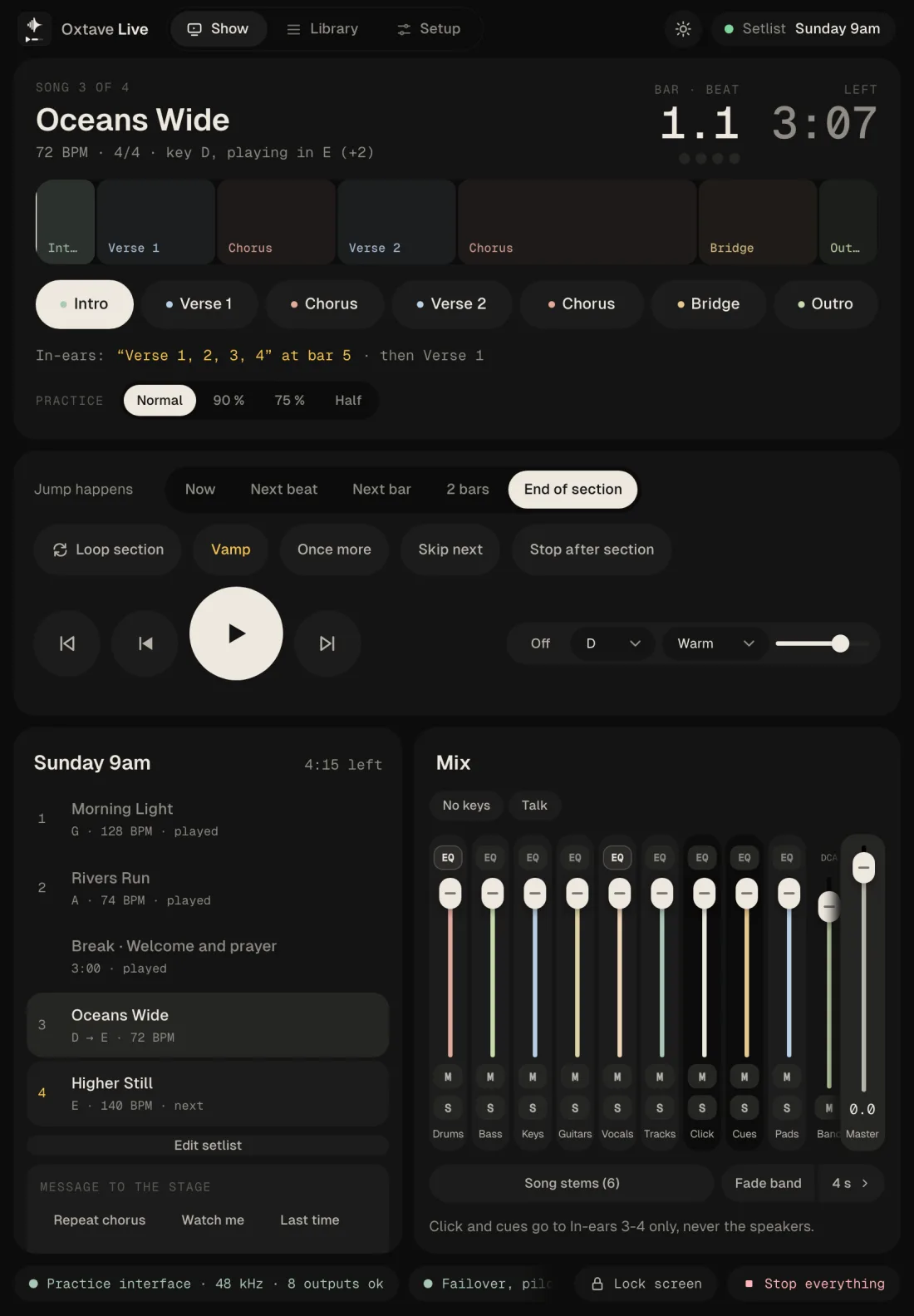Select Morning Light in the setlist

208,819
